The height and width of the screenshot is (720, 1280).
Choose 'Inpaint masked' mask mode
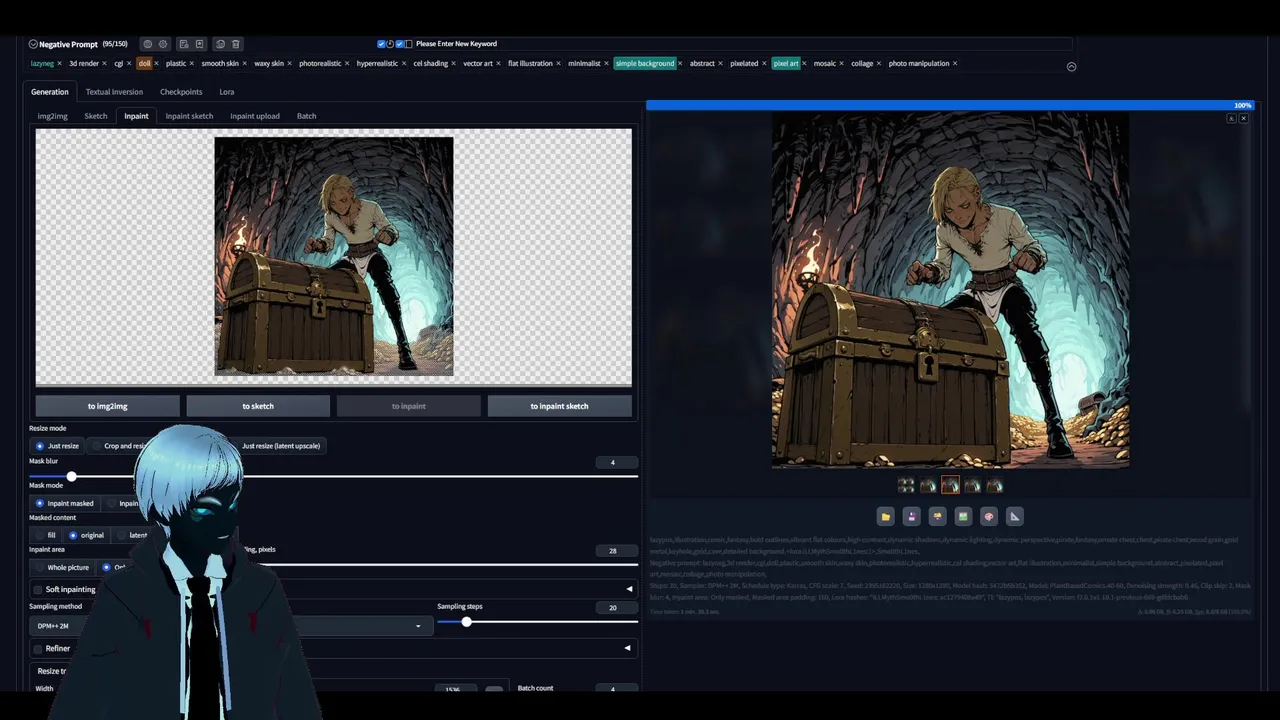tap(64, 503)
